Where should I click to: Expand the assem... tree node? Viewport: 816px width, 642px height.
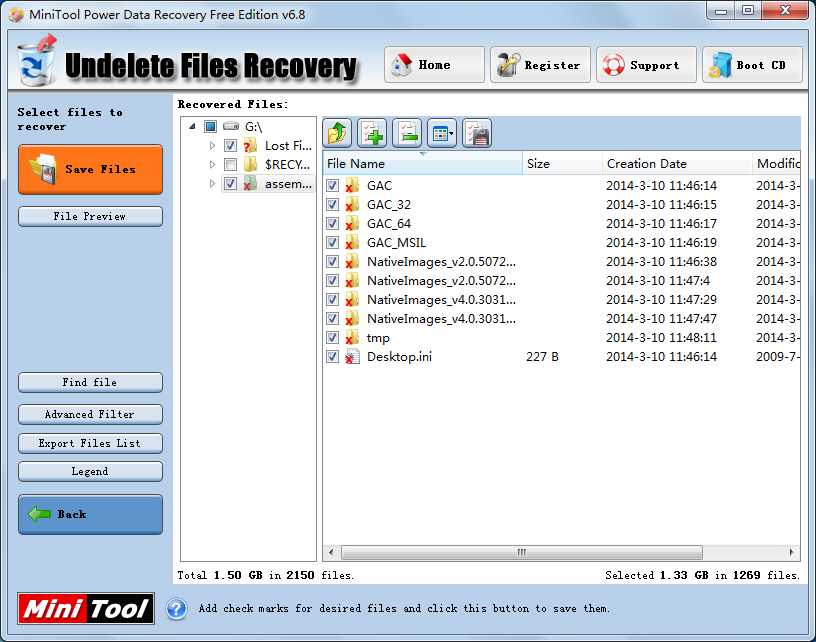click(212, 184)
